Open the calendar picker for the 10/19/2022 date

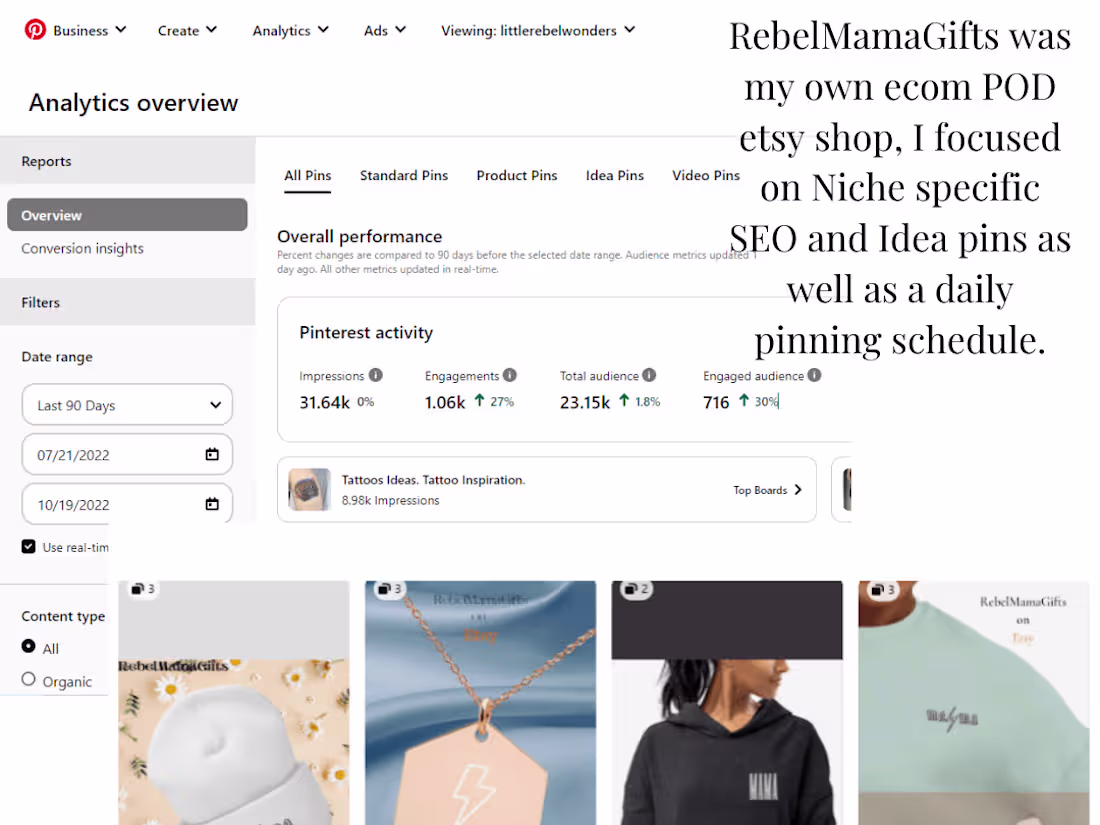pyautogui.click(x=212, y=504)
